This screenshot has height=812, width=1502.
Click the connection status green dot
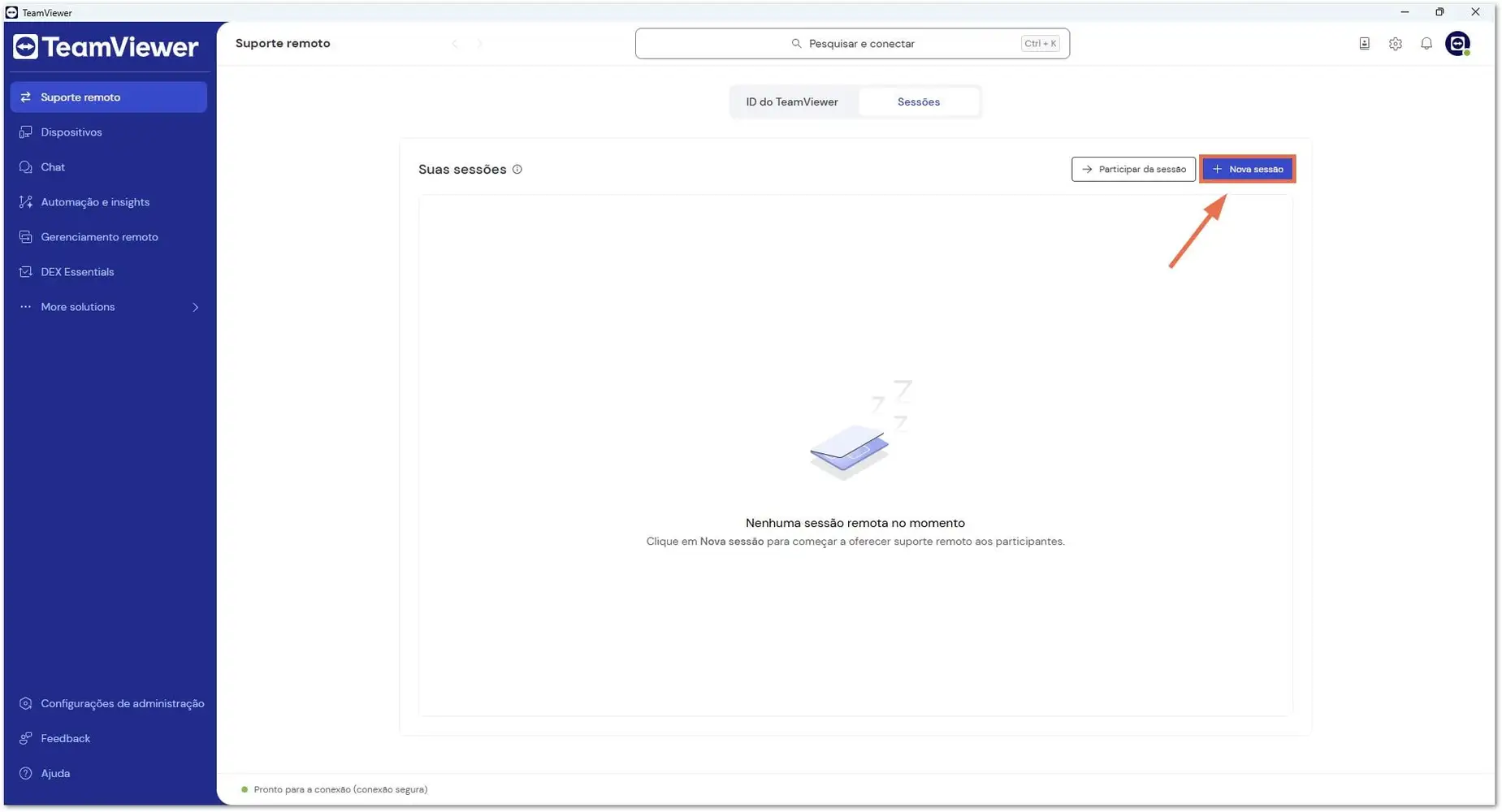click(x=245, y=790)
